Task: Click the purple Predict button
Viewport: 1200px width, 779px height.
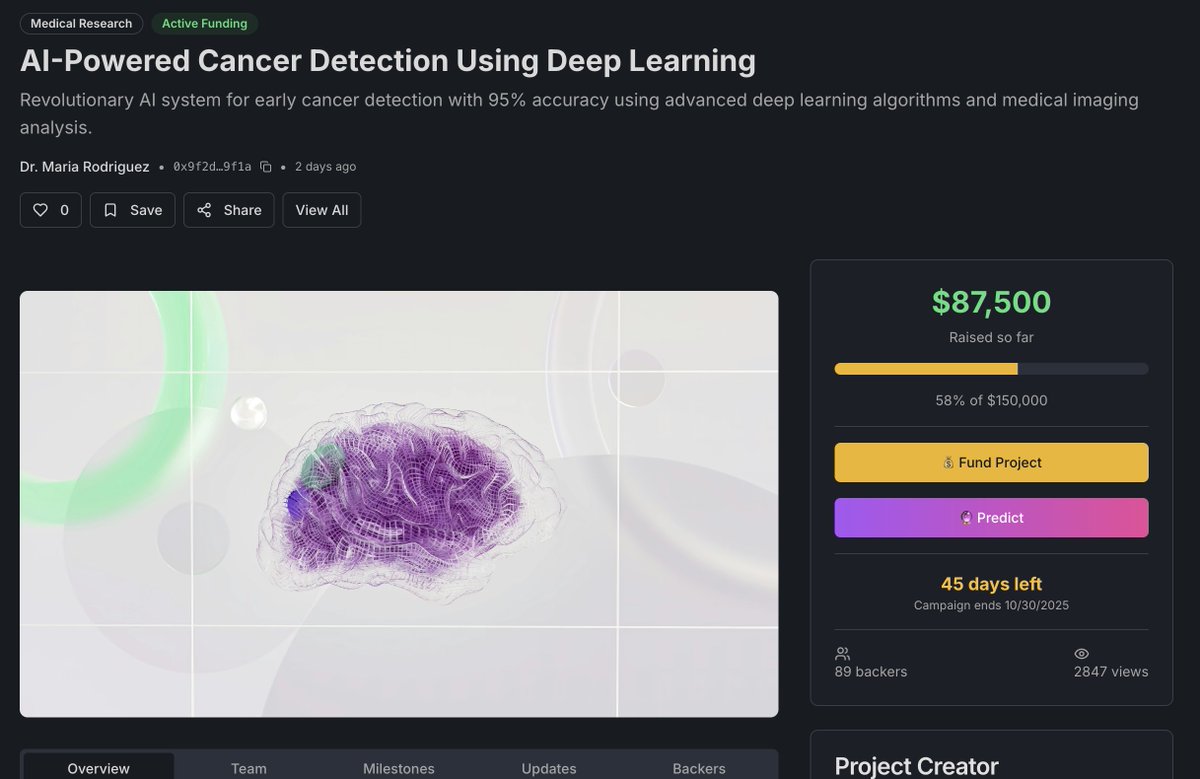Action: [x=991, y=518]
